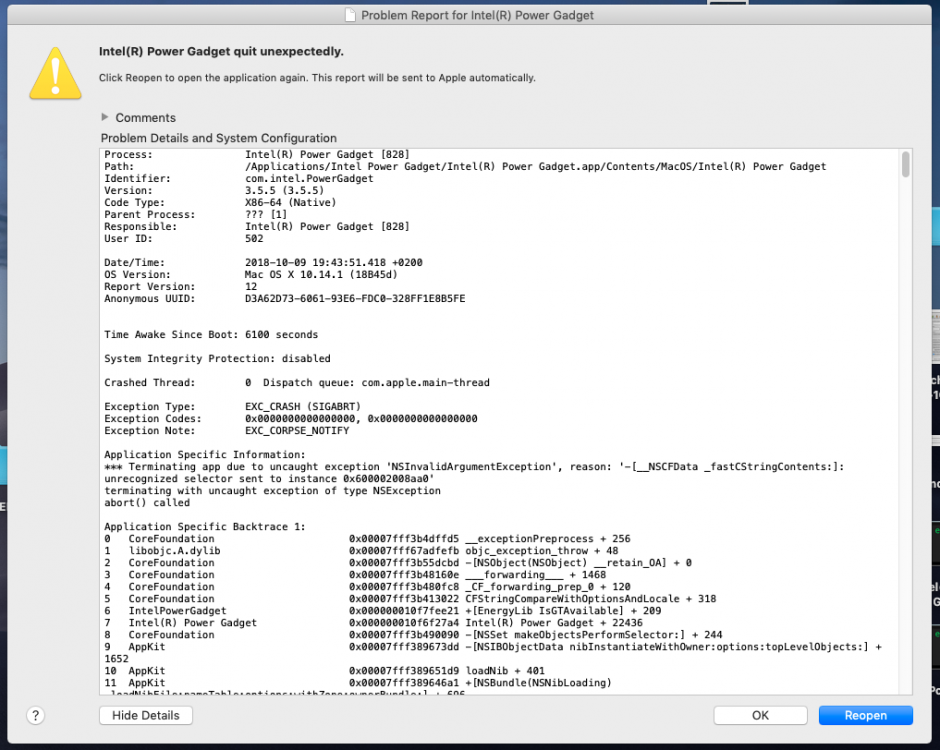The width and height of the screenshot is (940, 750).
Task: Click the 'X86-64 (Native)' code type
Action: [290, 203]
